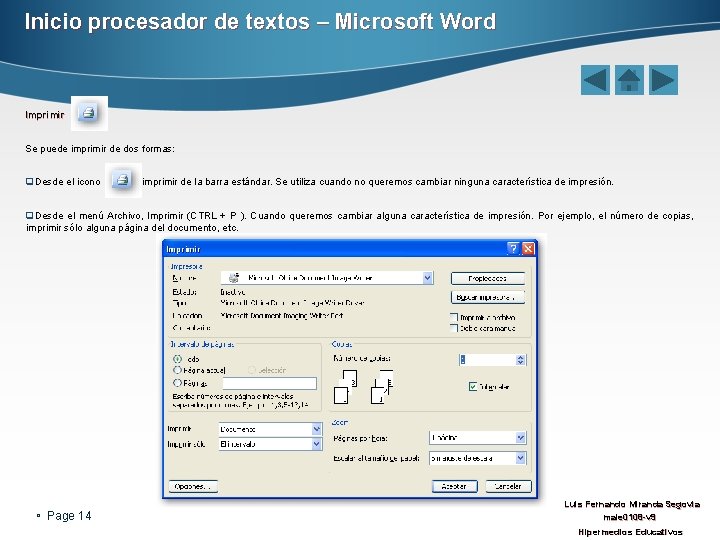Open the Páginas por hoja dropdown
The image size is (720, 540).
click(x=520, y=438)
